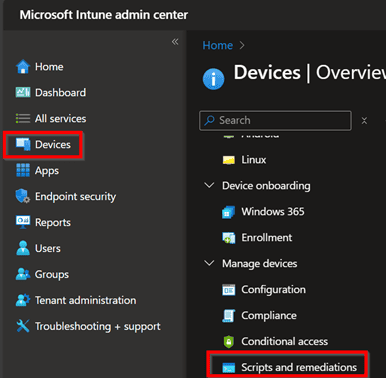Click the X beside the search box
Viewport: 386px width, 378px height.
tap(364, 120)
